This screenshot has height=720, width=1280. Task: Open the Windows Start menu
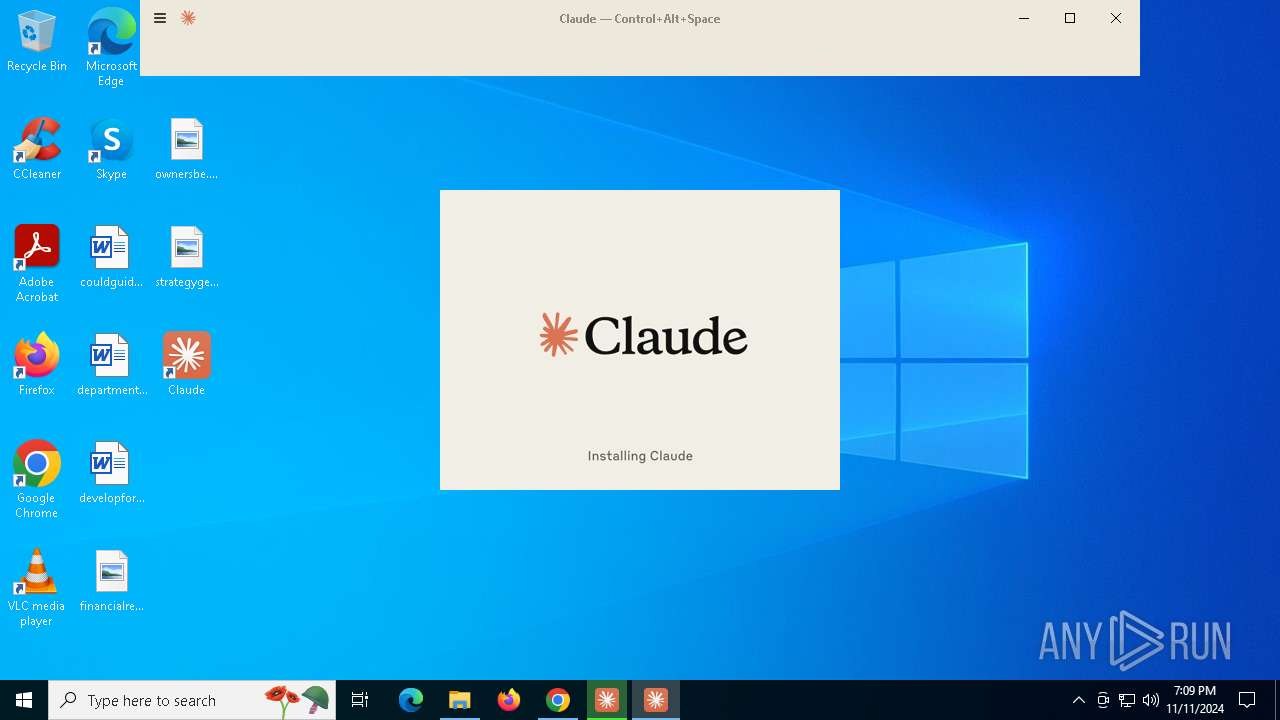coord(24,700)
